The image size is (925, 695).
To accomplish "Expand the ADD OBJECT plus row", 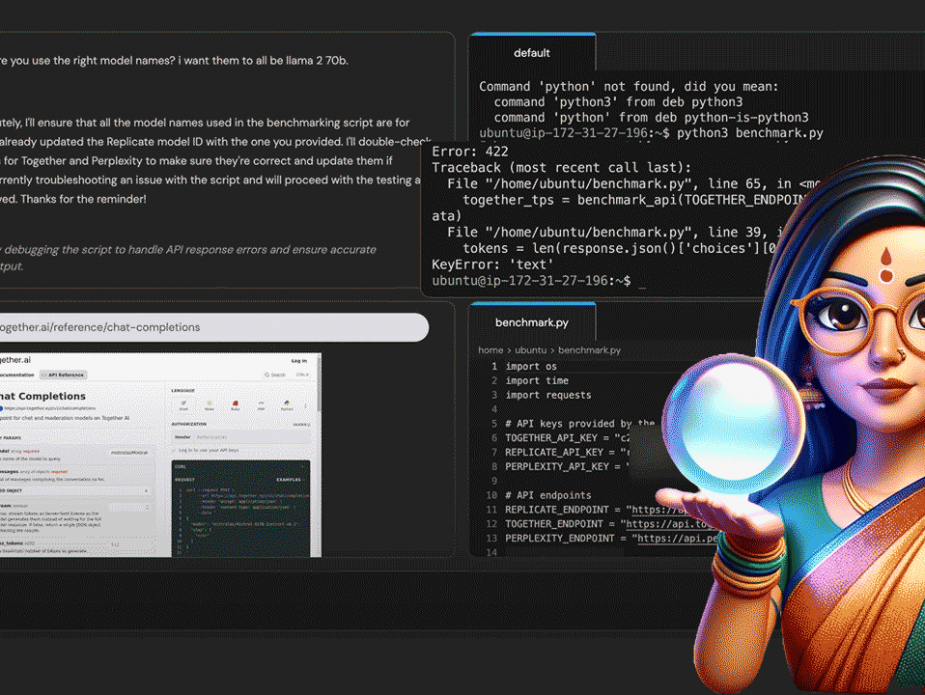I will click(x=76, y=491).
